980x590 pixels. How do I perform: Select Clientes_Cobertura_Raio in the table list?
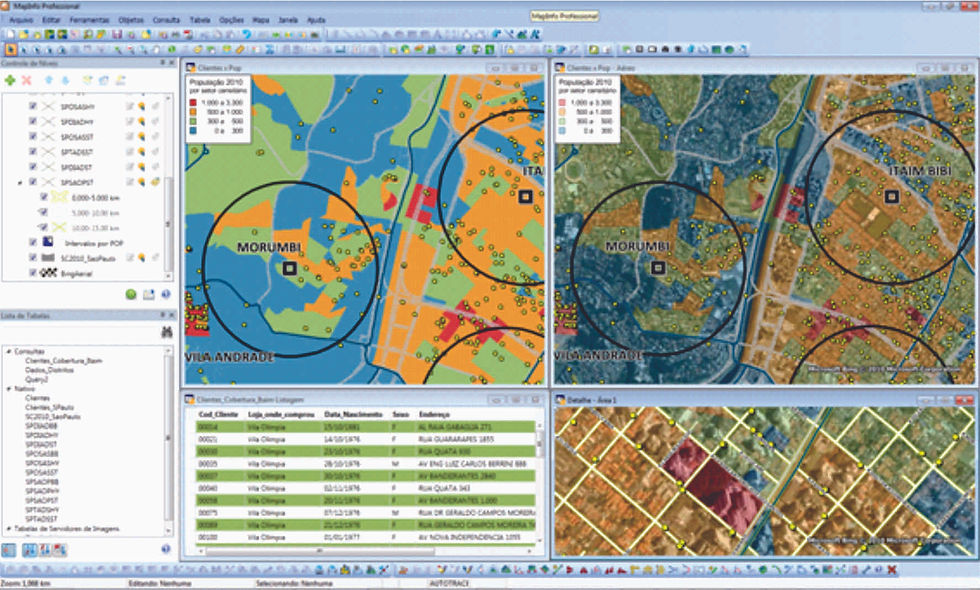(x=64, y=361)
